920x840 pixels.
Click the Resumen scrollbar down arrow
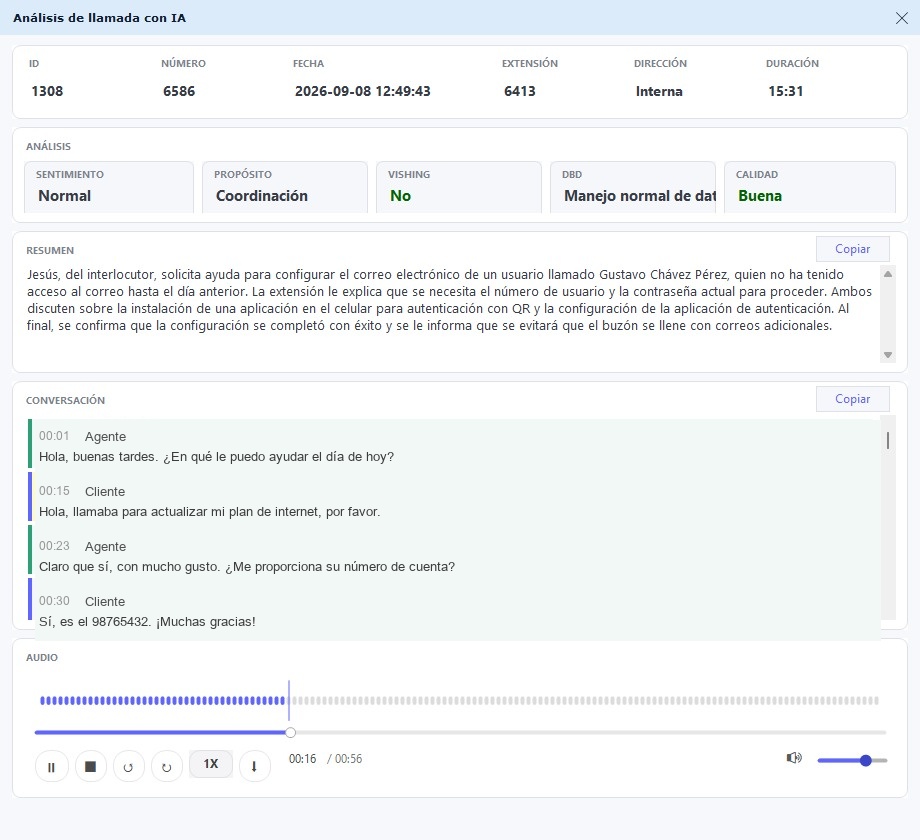[888, 355]
